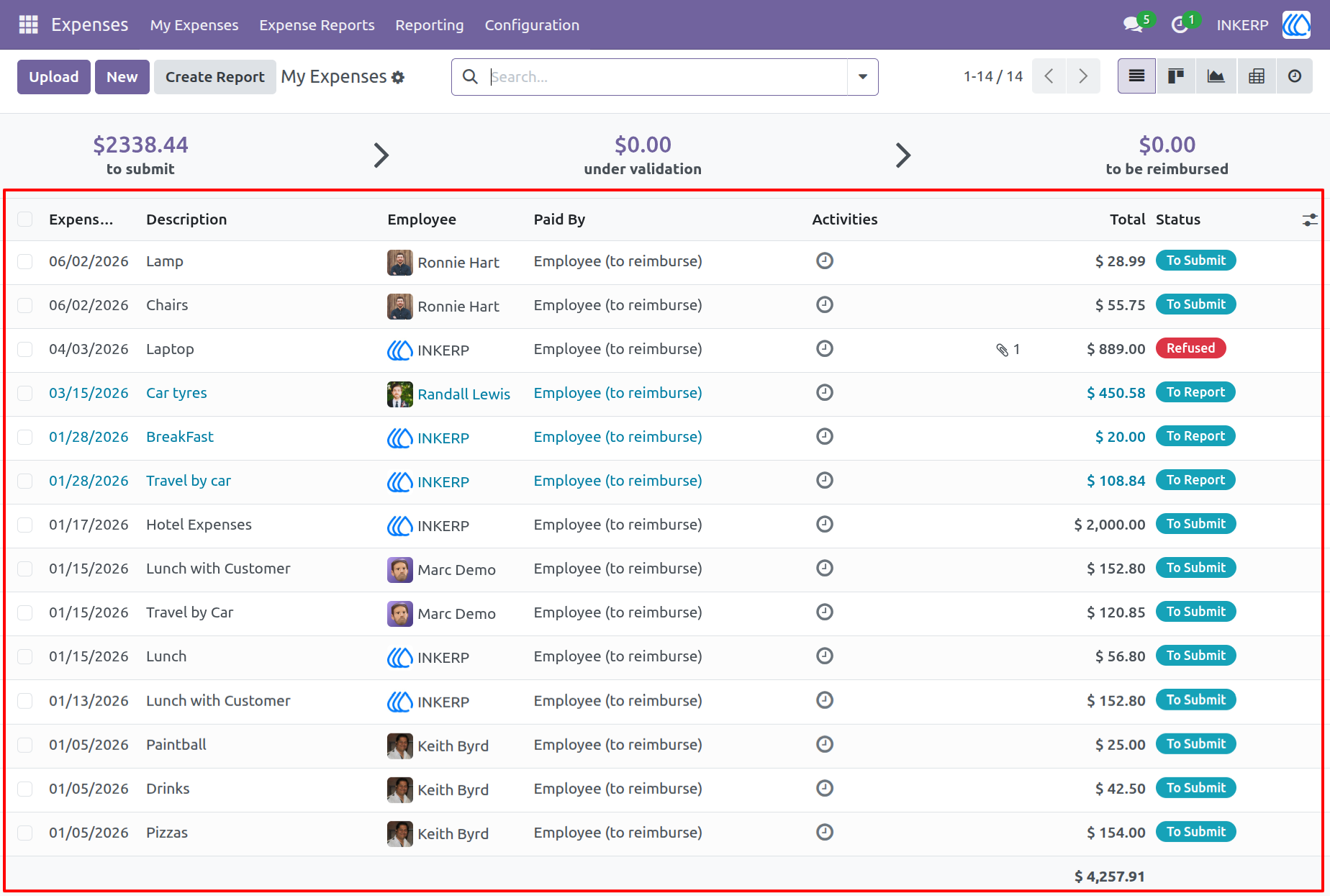Tick the checkbox for Paintball expense

[x=25, y=745]
